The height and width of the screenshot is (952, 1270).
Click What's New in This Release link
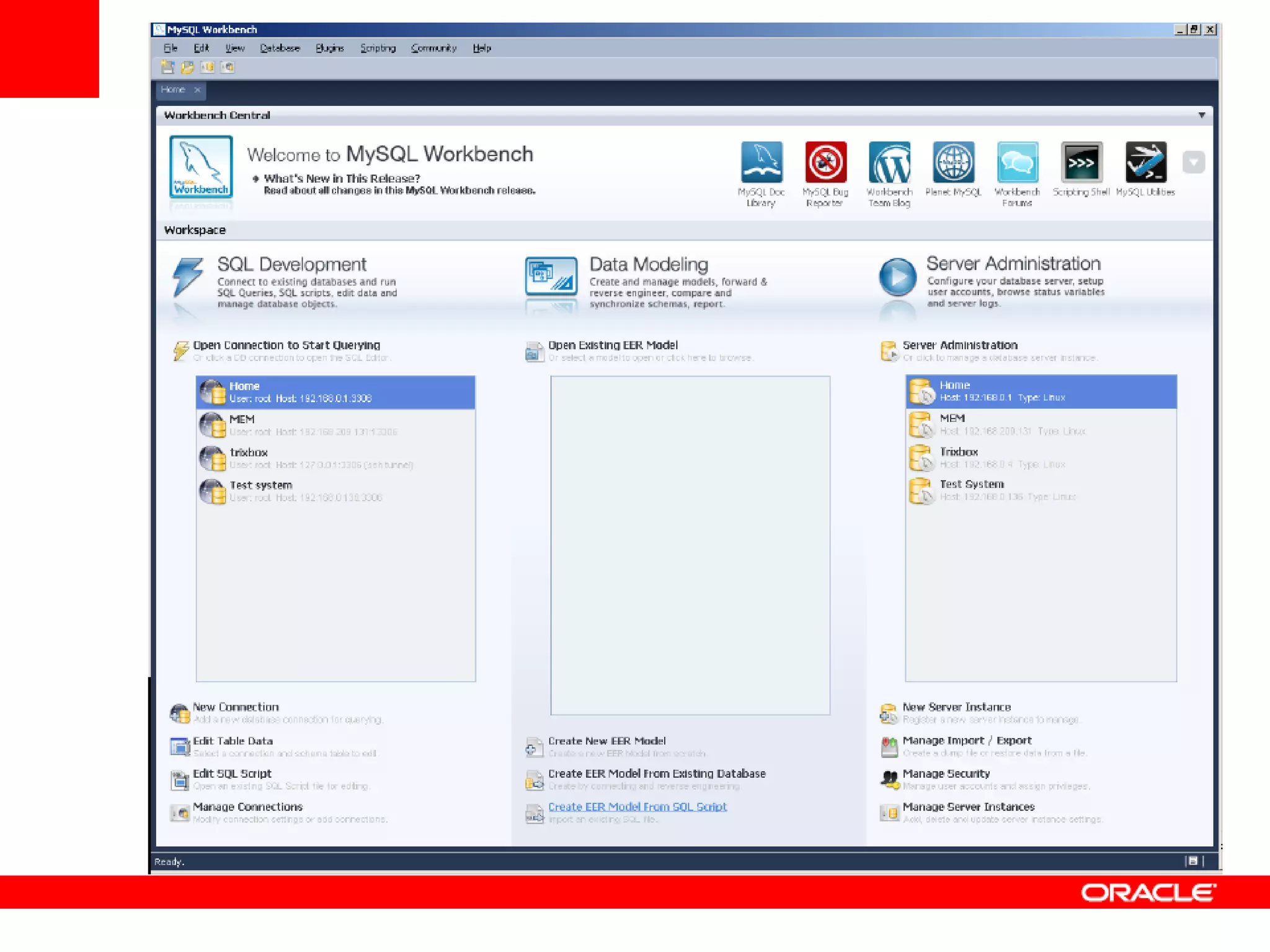342,178
